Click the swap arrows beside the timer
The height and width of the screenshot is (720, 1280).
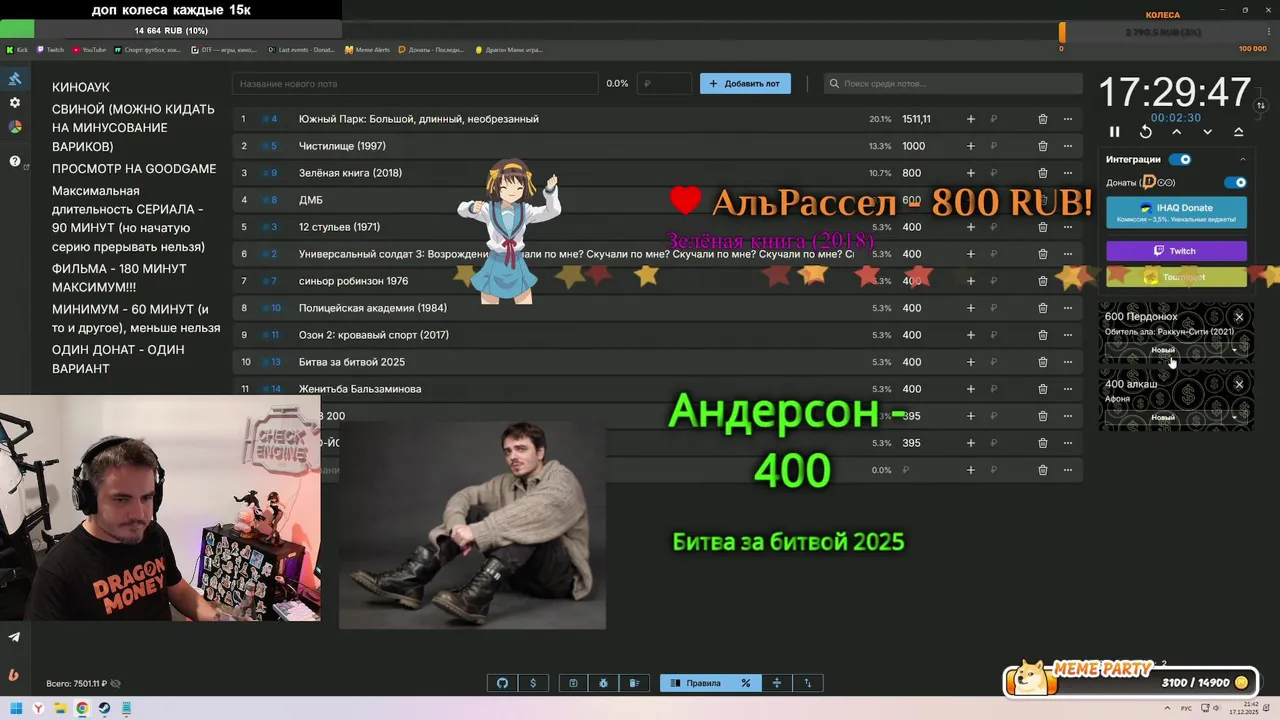(x=1261, y=105)
